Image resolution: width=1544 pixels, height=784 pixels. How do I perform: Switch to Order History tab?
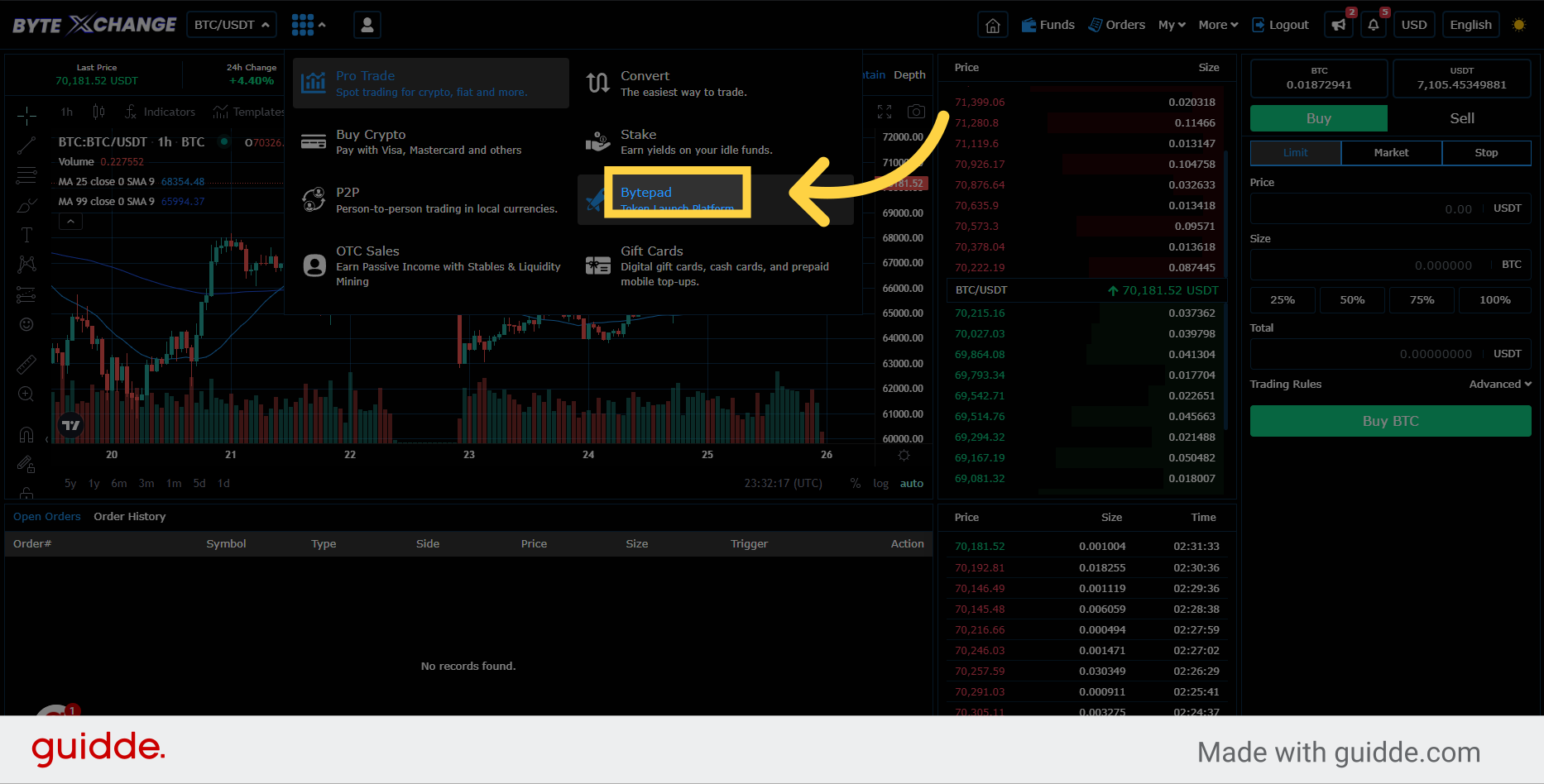(x=130, y=517)
